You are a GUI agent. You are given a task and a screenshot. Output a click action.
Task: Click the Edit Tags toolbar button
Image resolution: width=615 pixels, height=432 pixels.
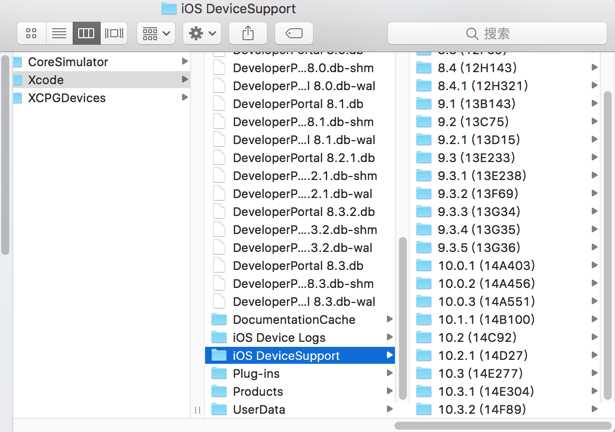[x=294, y=33]
